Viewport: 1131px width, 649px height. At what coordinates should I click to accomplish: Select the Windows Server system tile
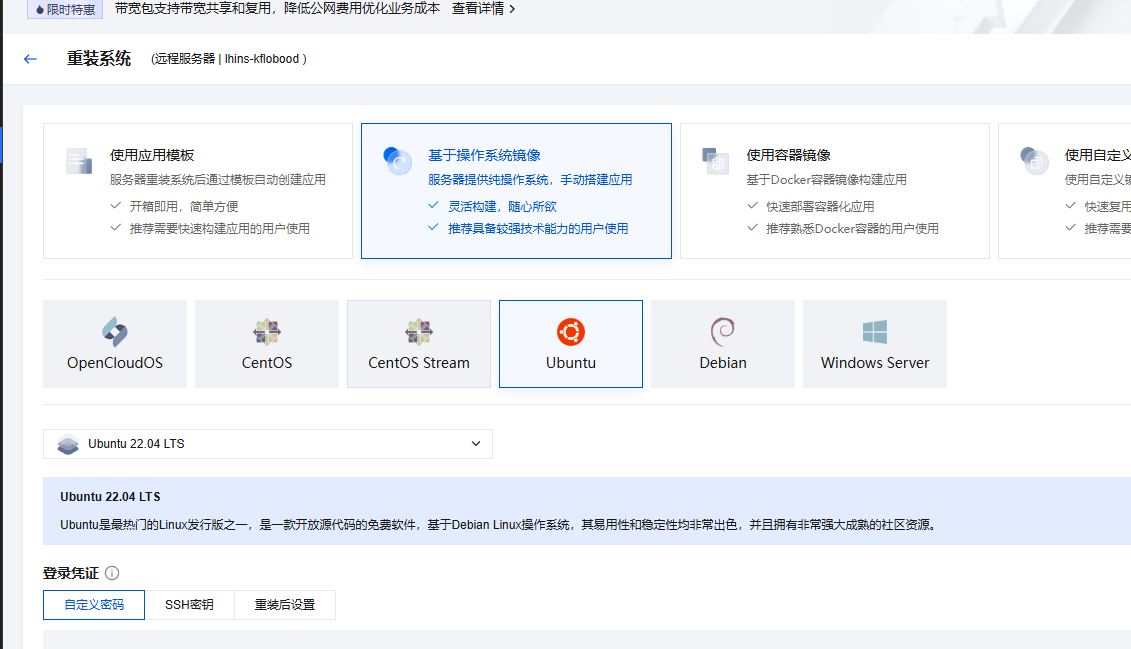875,344
